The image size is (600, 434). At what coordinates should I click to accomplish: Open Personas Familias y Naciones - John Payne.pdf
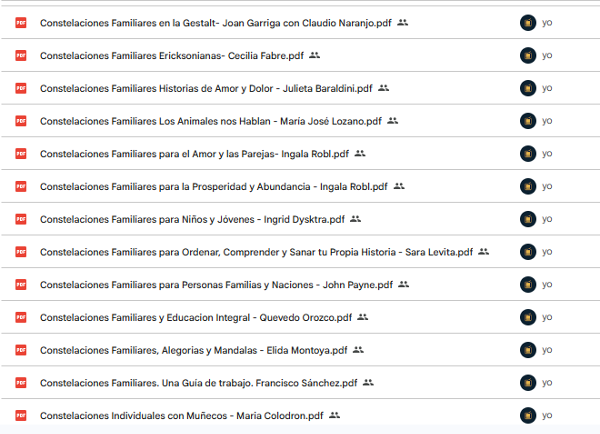coord(216,285)
